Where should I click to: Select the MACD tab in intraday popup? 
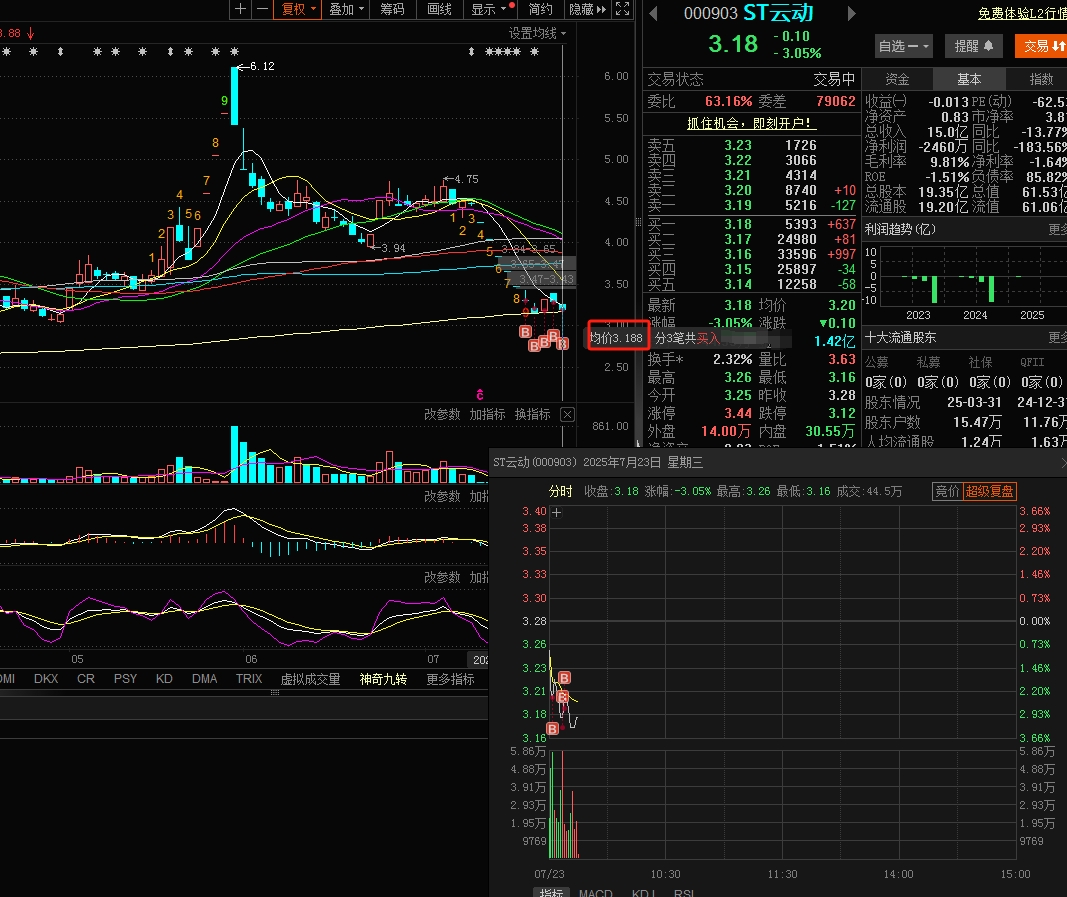tap(595, 892)
